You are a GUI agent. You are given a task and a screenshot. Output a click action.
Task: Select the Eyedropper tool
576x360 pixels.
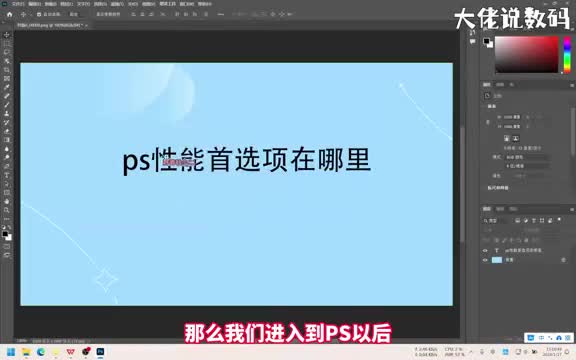click(7, 87)
